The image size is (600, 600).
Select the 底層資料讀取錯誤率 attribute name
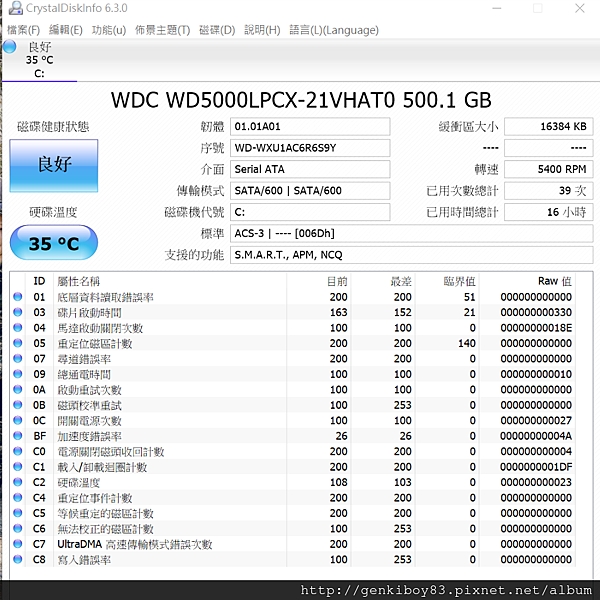105,297
